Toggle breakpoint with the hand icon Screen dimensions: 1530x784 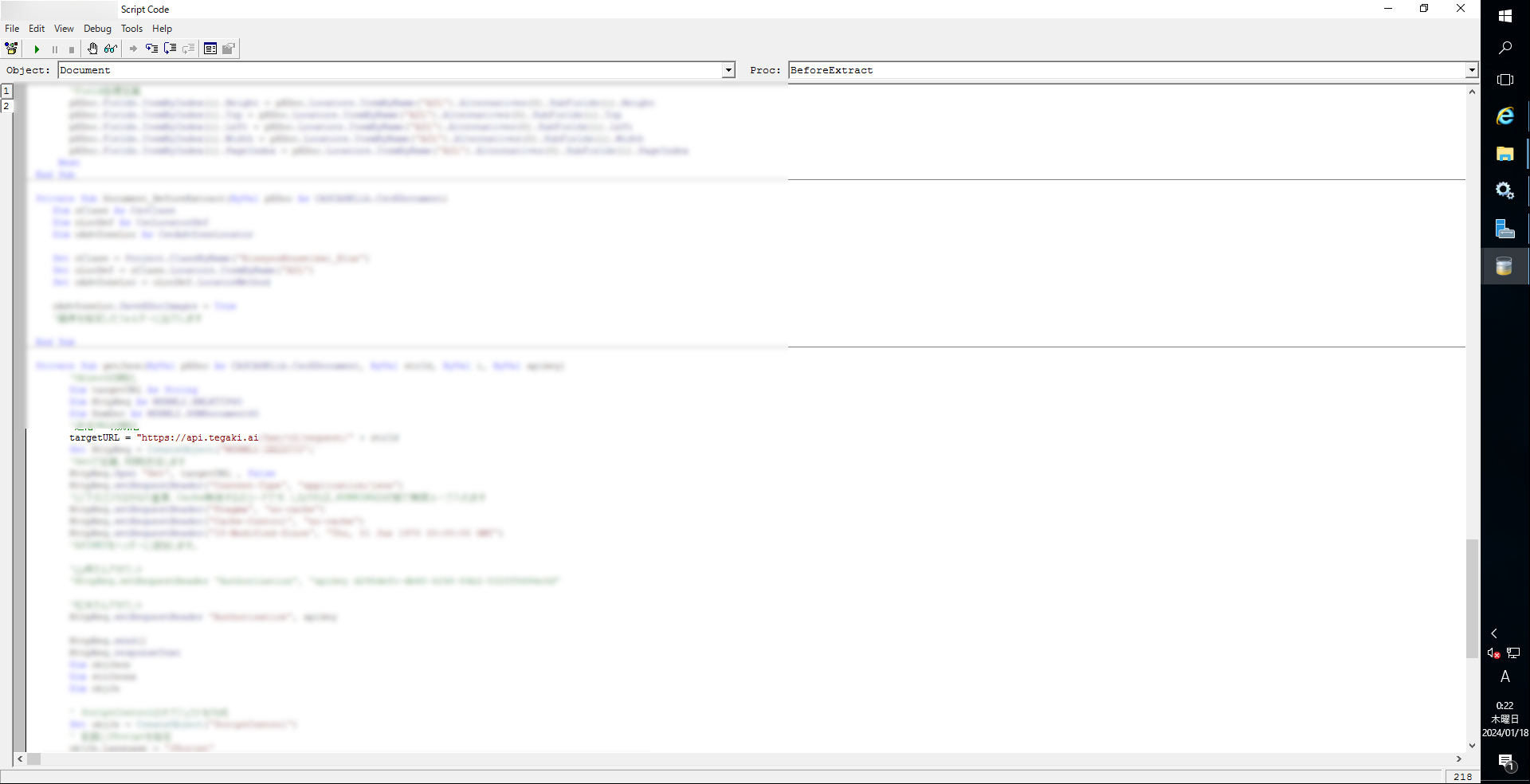pos(92,49)
